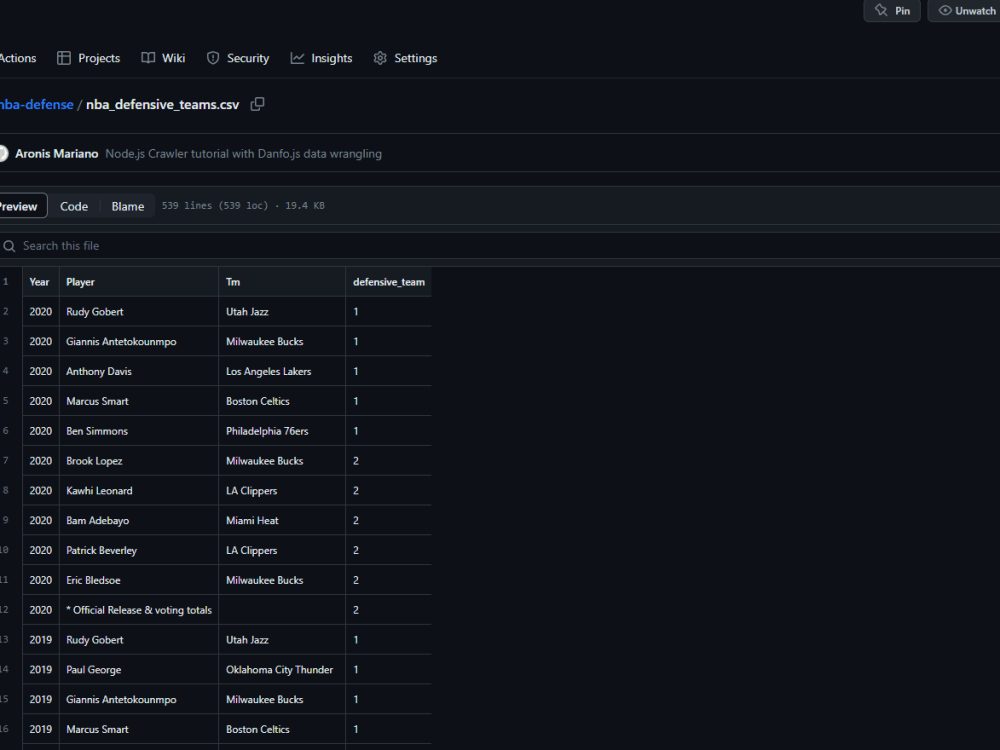Click the 539 lines file size info
Image resolution: width=1000 pixels, height=750 pixels.
click(x=243, y=205)
